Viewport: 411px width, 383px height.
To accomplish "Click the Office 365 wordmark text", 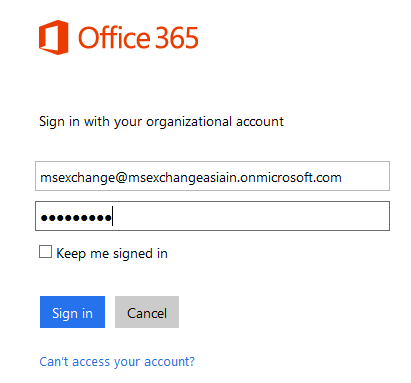I will coord(138,38).
